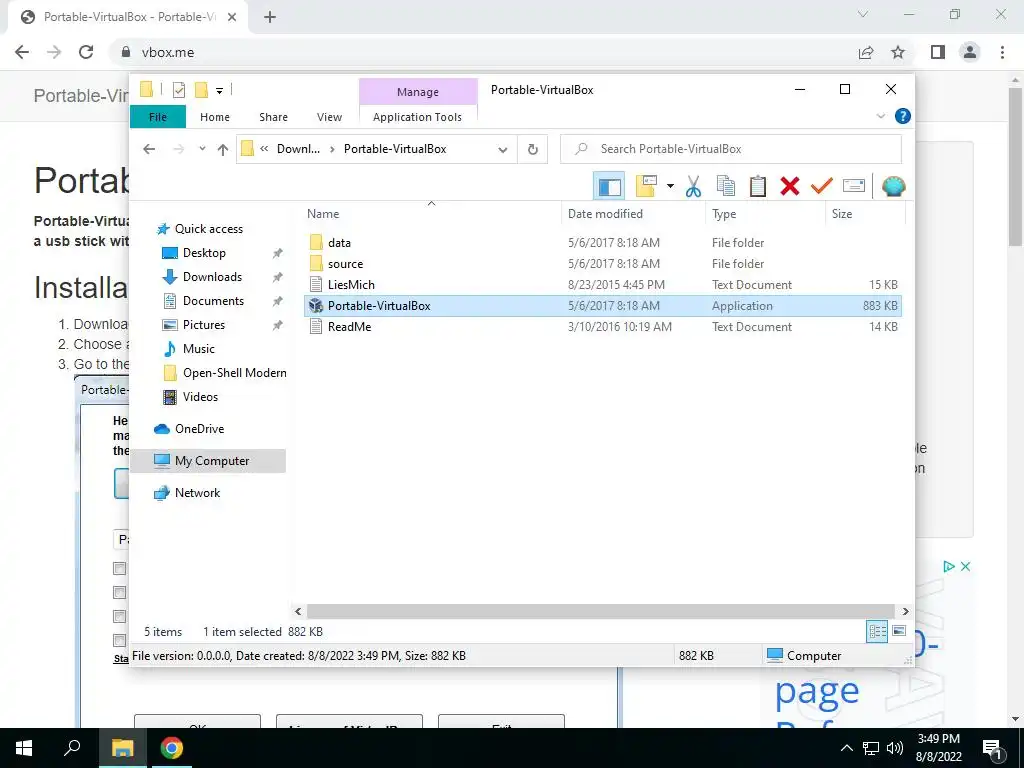Bookmark this tab with the star

point(898,52)
